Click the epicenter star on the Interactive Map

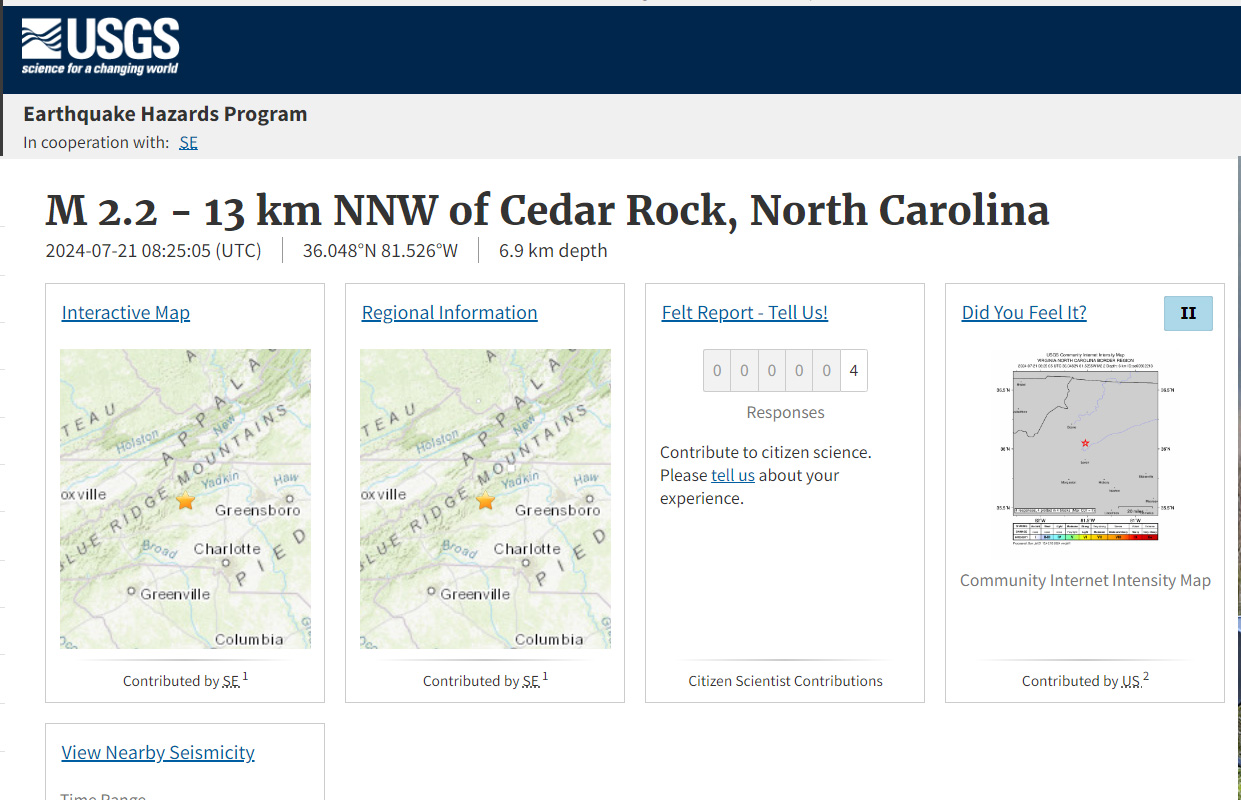tap(185, 500)
